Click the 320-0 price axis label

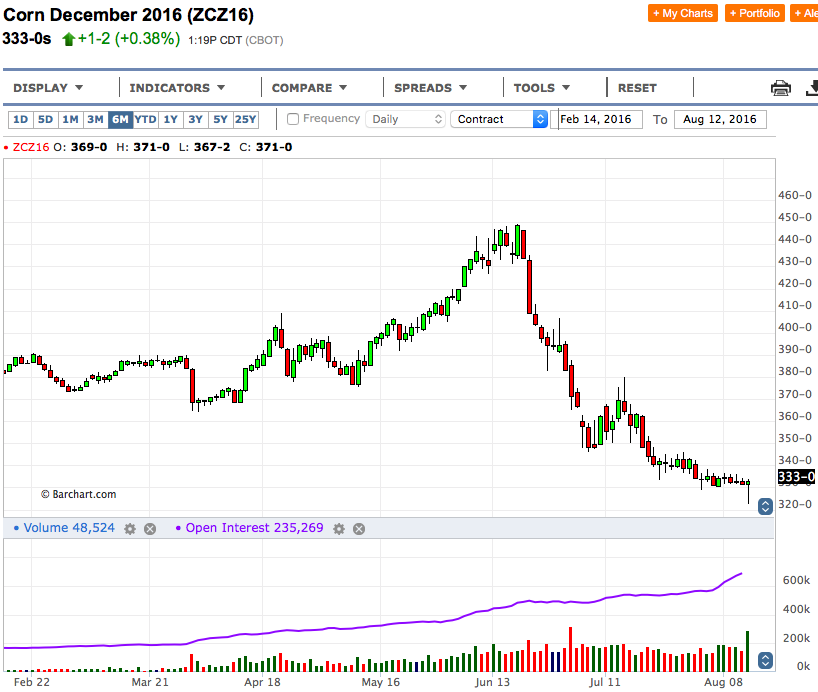795,504
